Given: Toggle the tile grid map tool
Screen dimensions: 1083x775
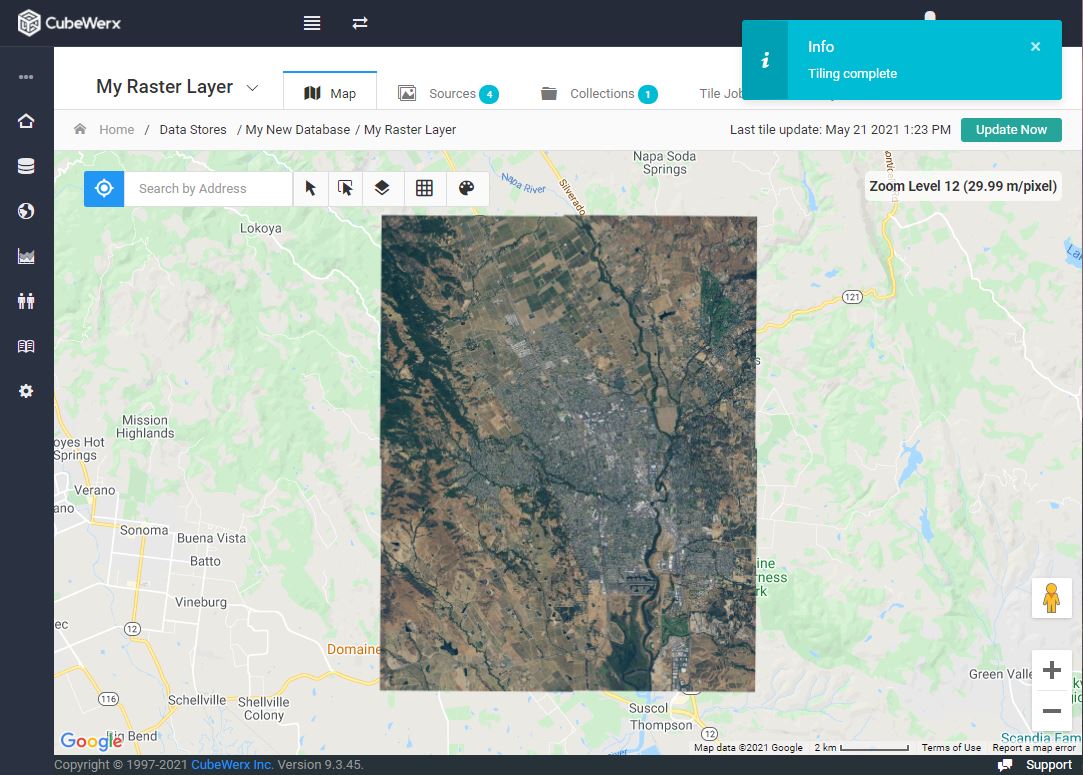Looking at the screenshot, I should 424,189.
